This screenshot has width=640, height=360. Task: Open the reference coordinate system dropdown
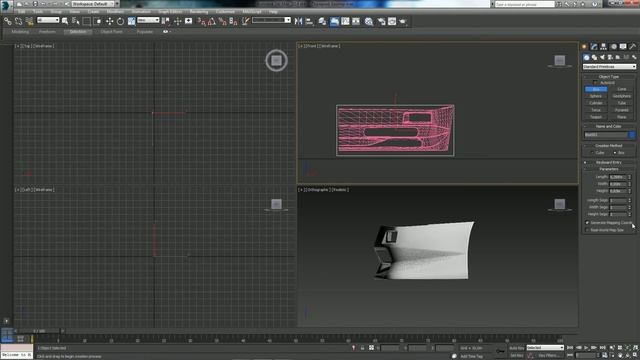click(x=148, y=20)
